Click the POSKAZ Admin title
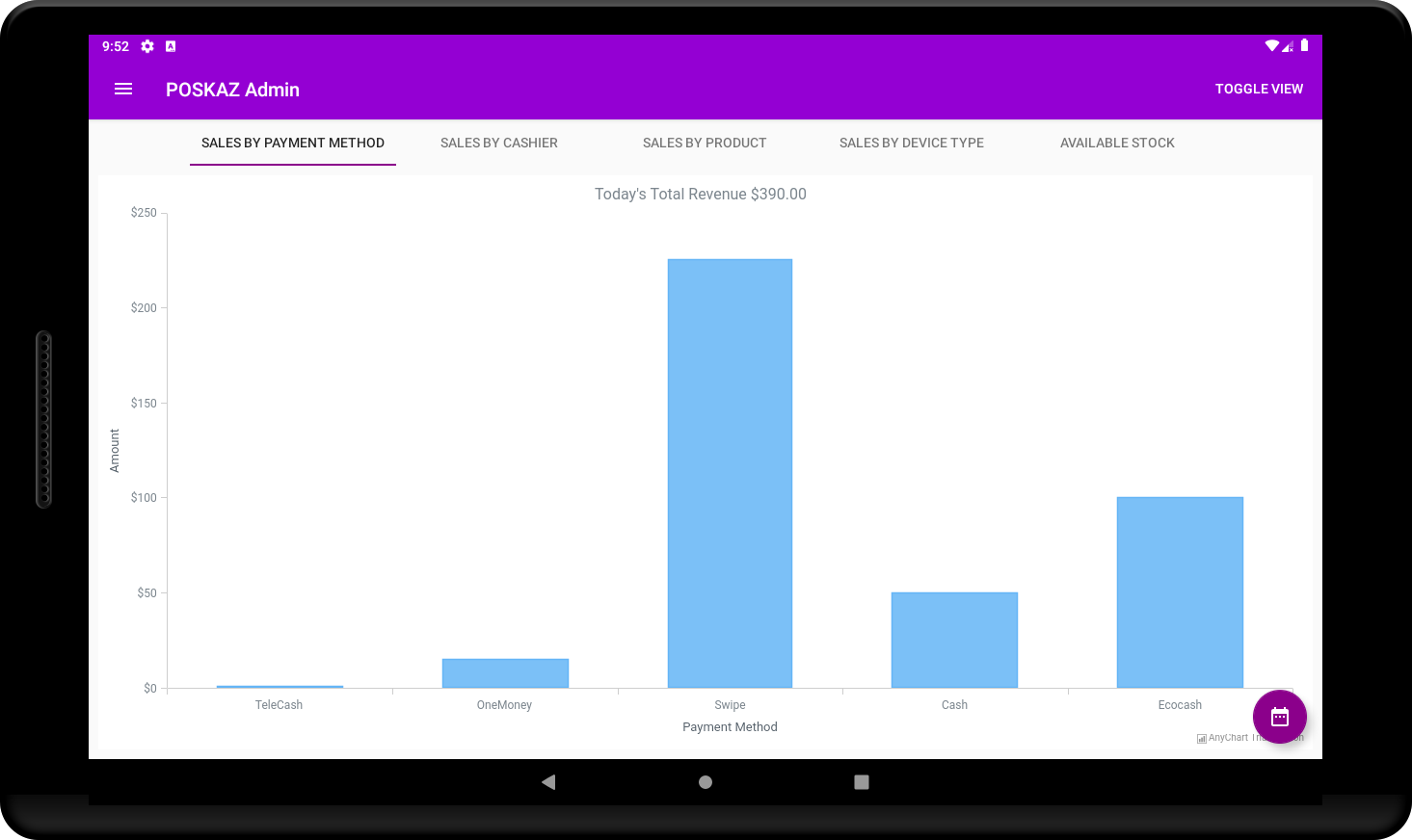The image size is (1412, 840). (232, 90)
